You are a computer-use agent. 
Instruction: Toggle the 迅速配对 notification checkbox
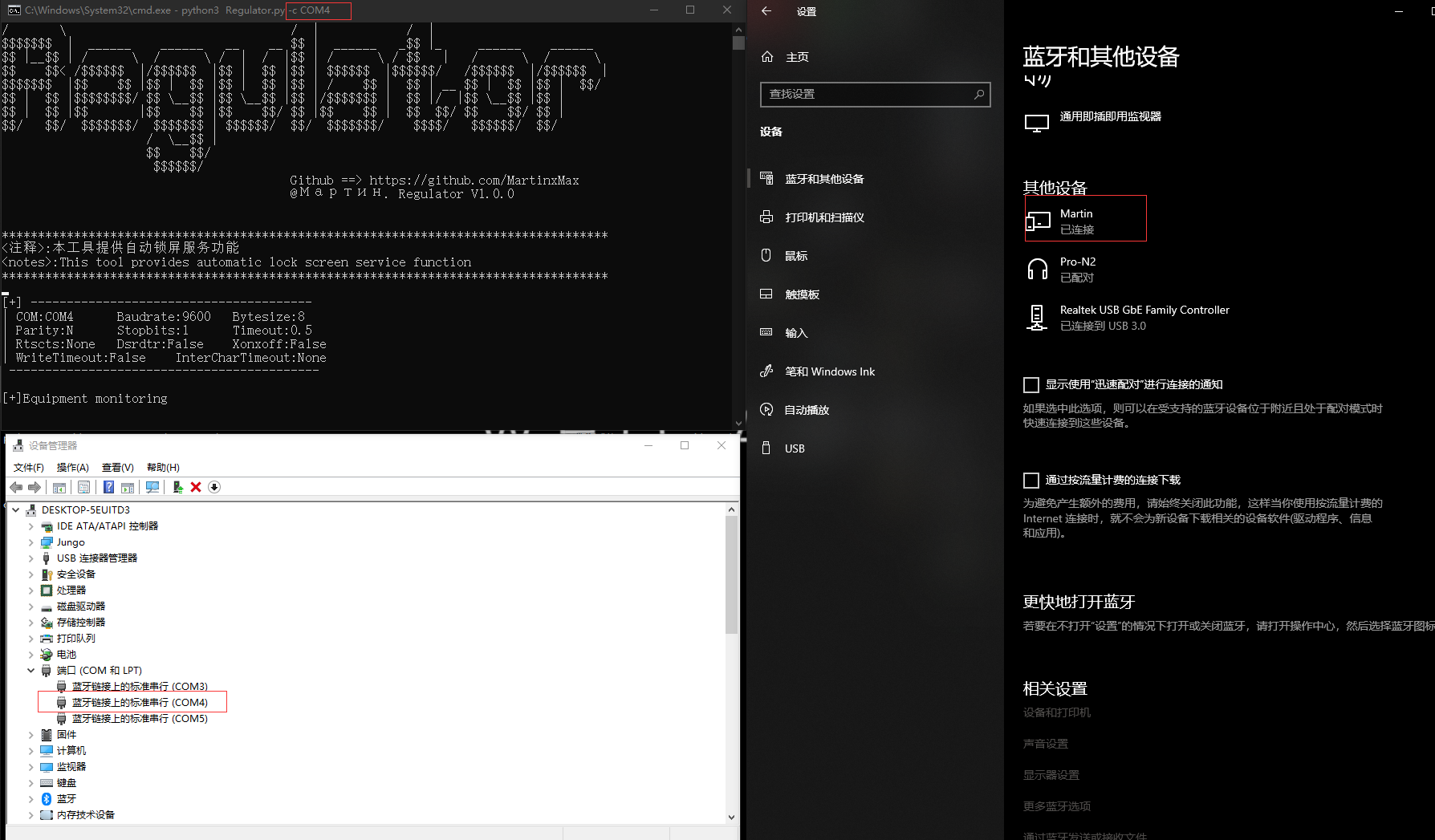coord(1031,385)
